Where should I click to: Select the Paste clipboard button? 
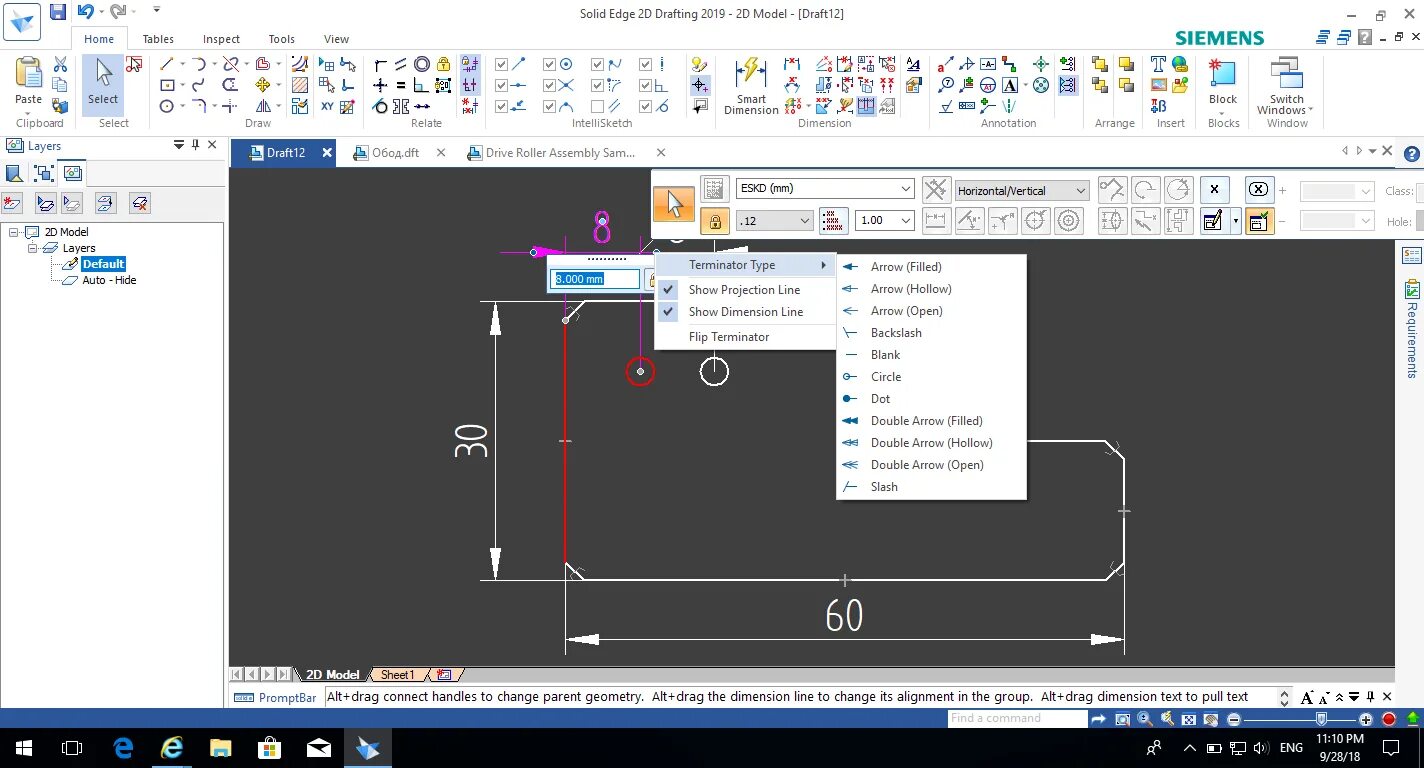click(29, 83)
